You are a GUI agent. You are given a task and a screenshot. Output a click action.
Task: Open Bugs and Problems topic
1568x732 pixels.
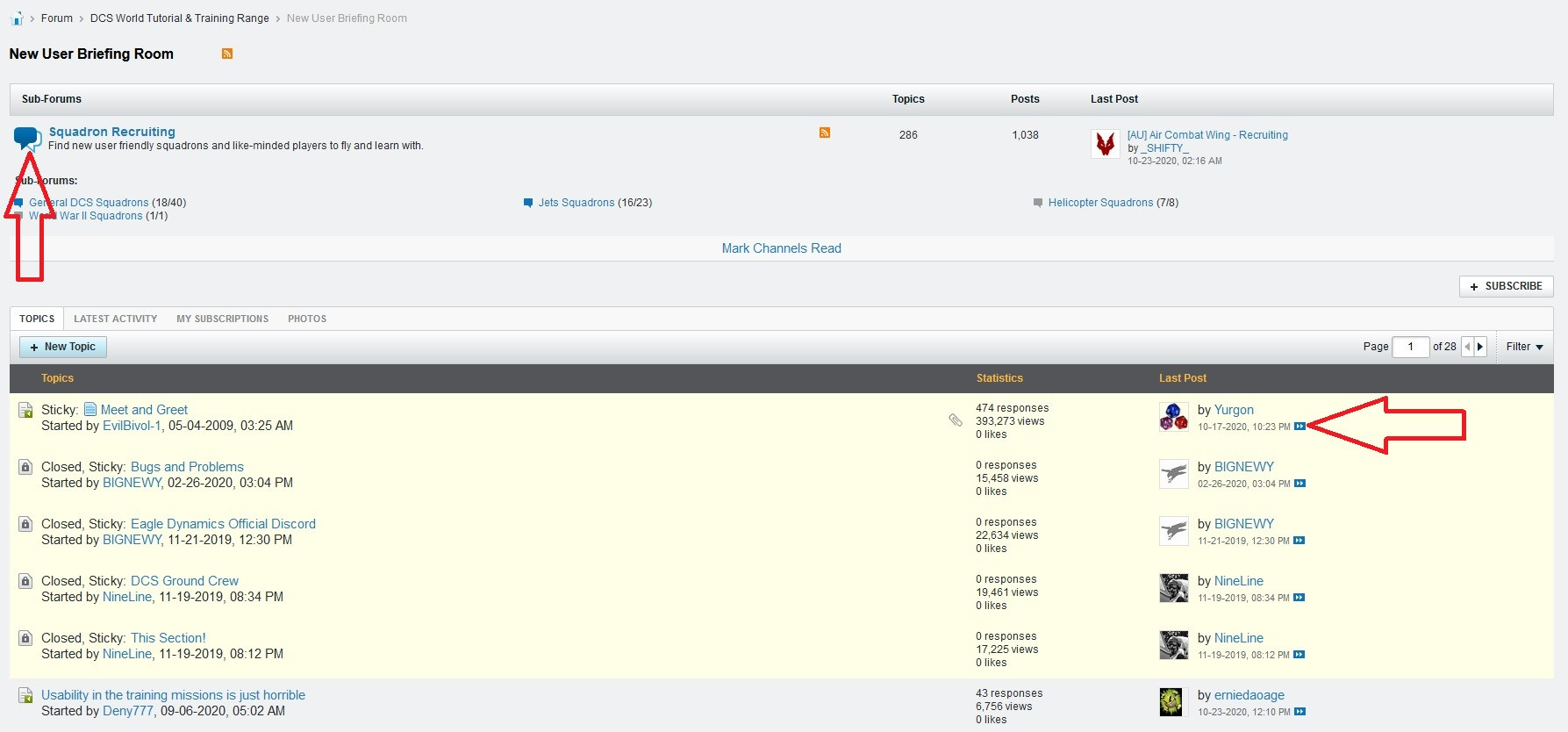[187, 467]
